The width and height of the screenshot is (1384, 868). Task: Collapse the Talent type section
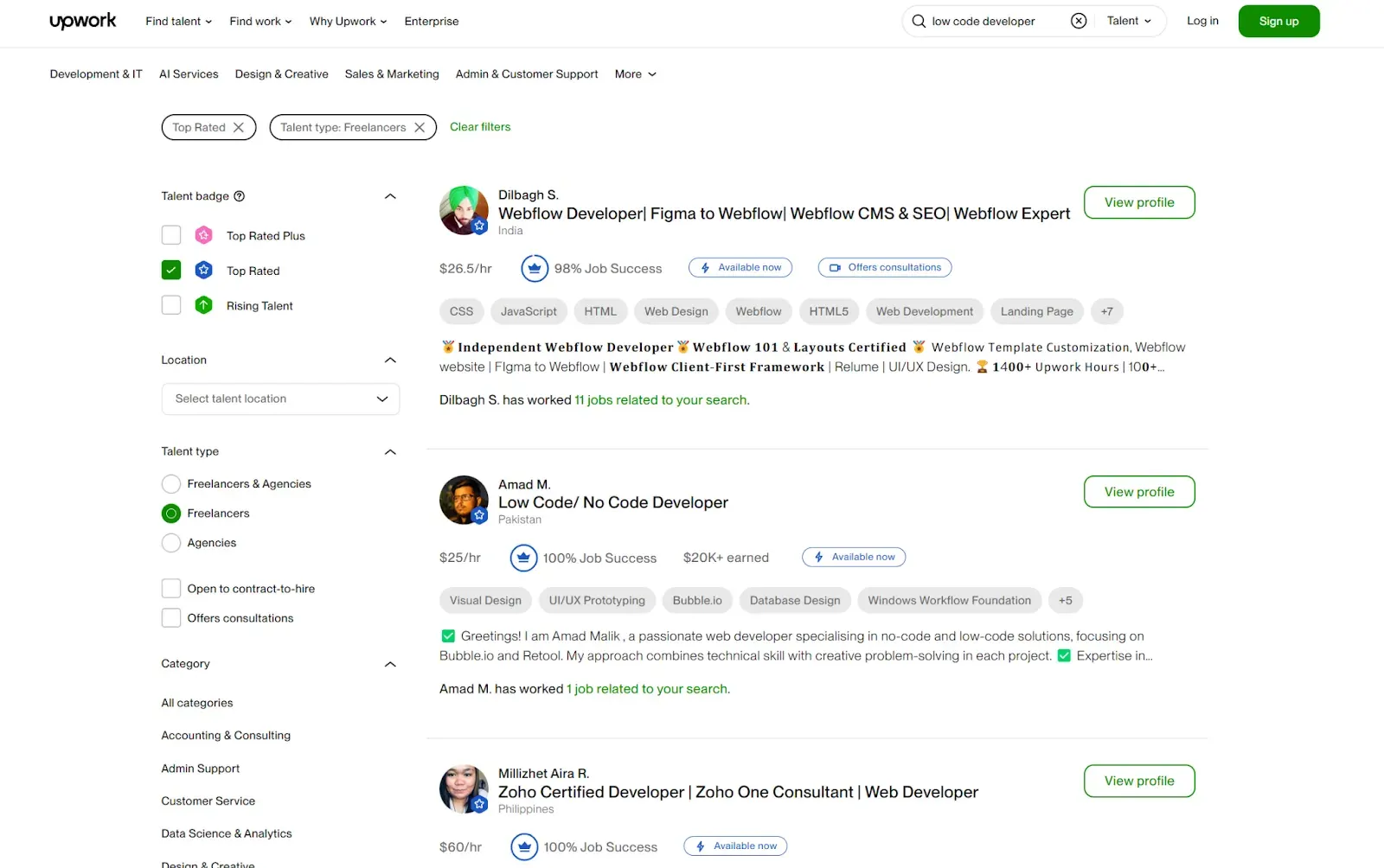(390, 452)
